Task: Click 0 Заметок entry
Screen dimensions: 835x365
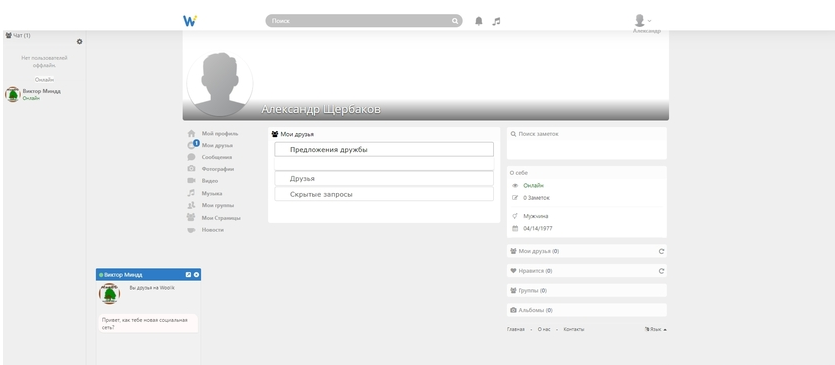Action: point(536,198)
